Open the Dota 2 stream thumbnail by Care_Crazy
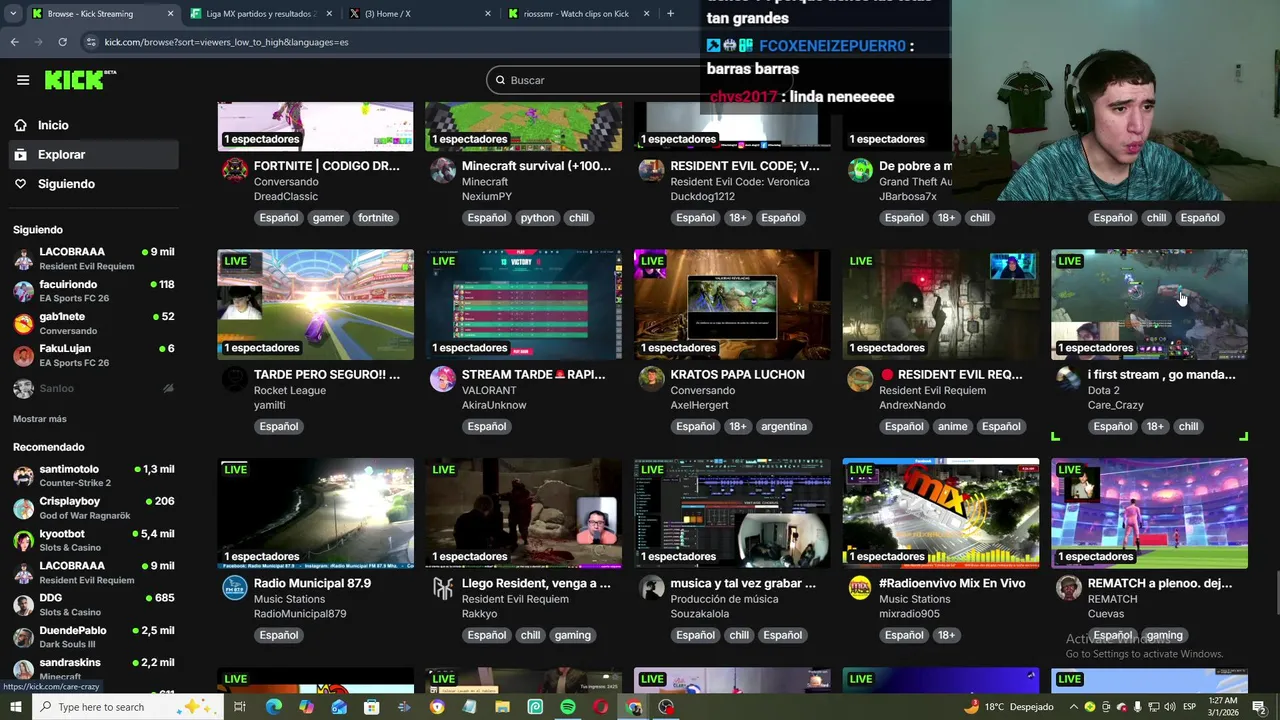The height and width of the screenshot is (720, 1280). (x=1149, y=304)
